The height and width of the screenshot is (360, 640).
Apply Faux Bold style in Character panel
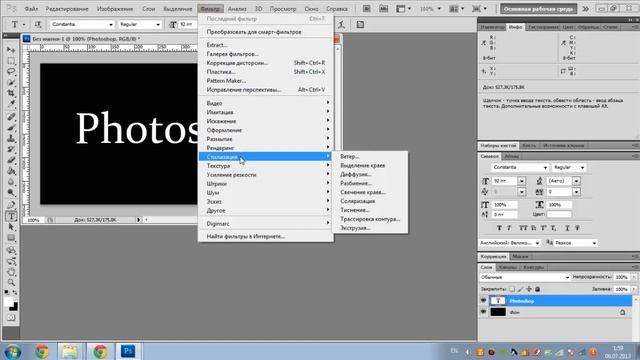pos(499,228)
